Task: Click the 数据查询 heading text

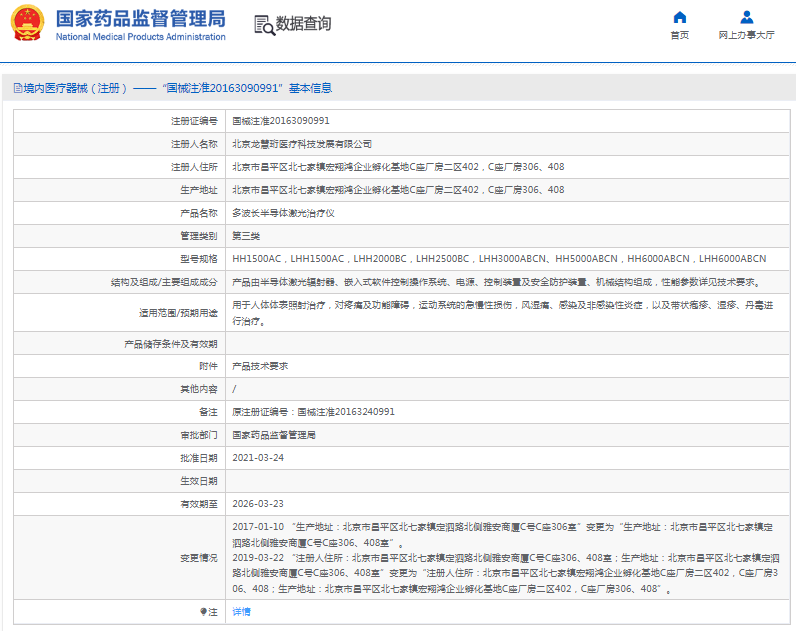Action: (303, 23)
